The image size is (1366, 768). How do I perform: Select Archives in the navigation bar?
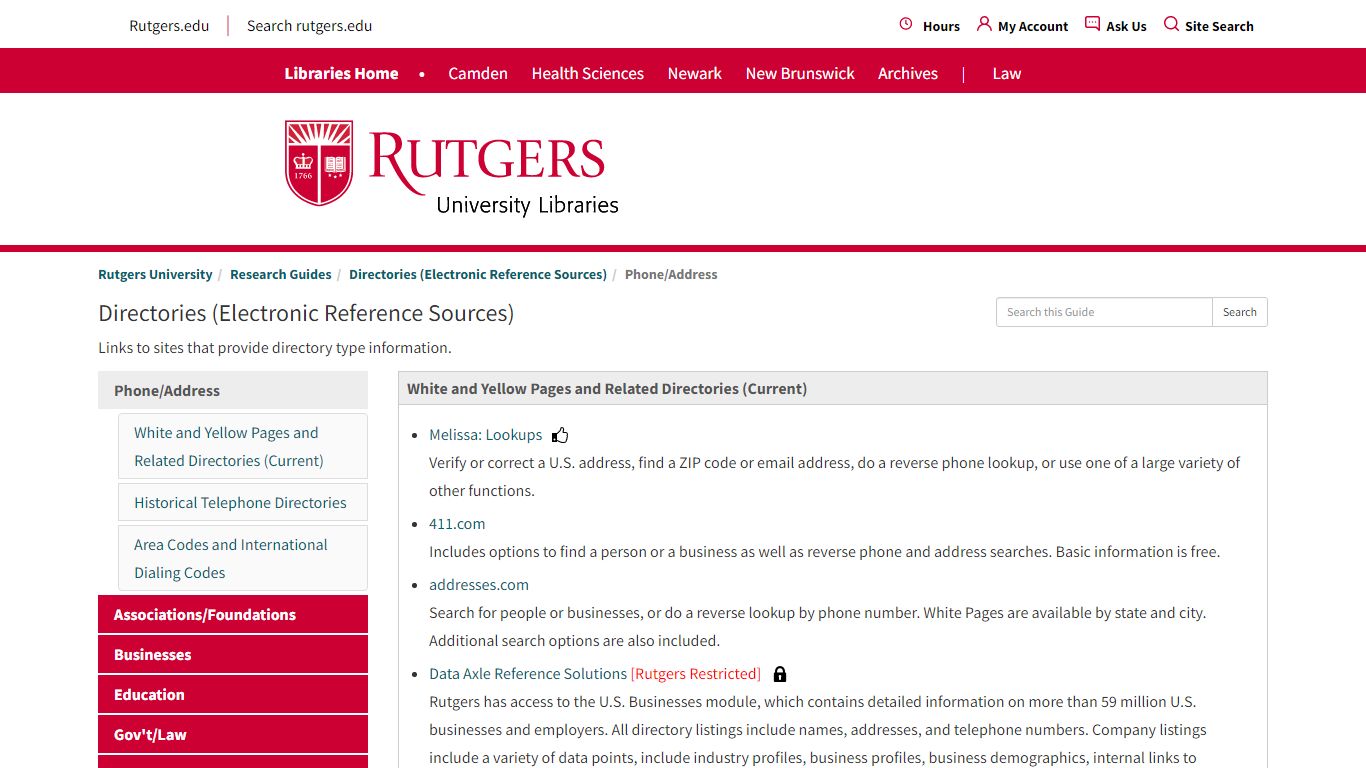pyautogui.click(x=908, y=73)
